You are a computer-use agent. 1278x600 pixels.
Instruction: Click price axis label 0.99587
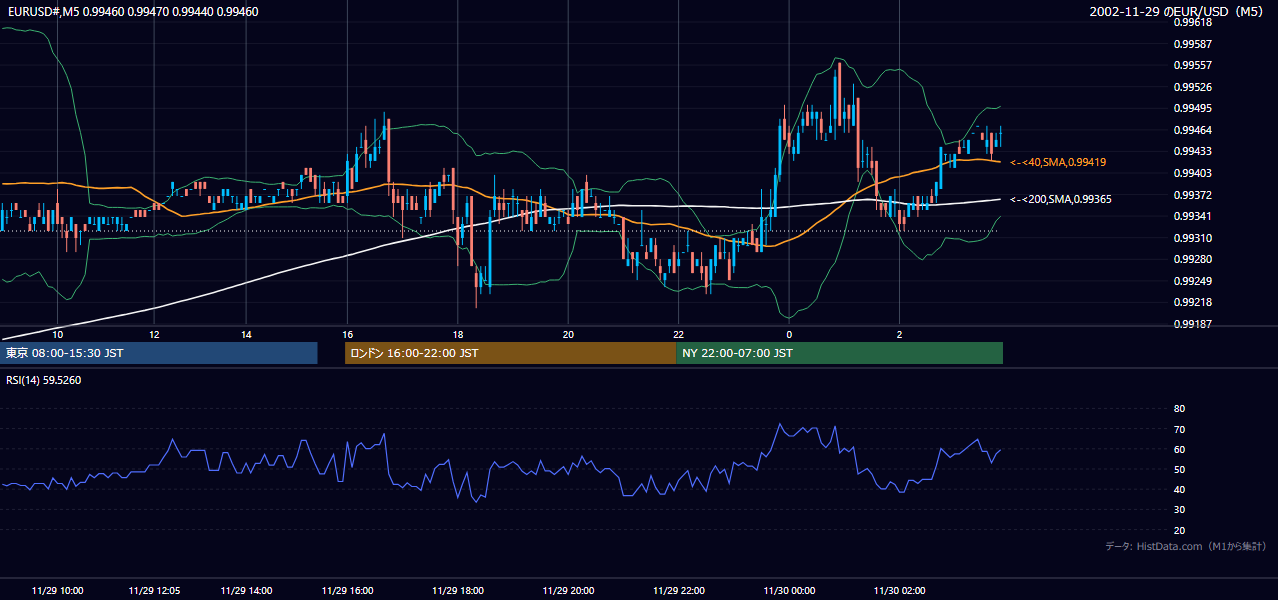pos(1192,44)
